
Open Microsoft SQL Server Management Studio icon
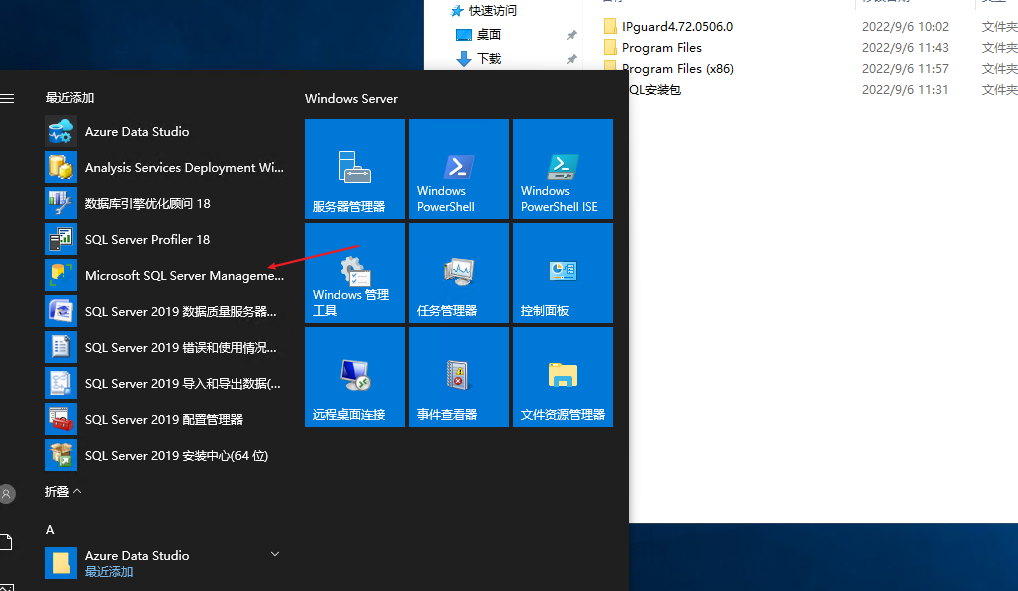coord(61,275)
